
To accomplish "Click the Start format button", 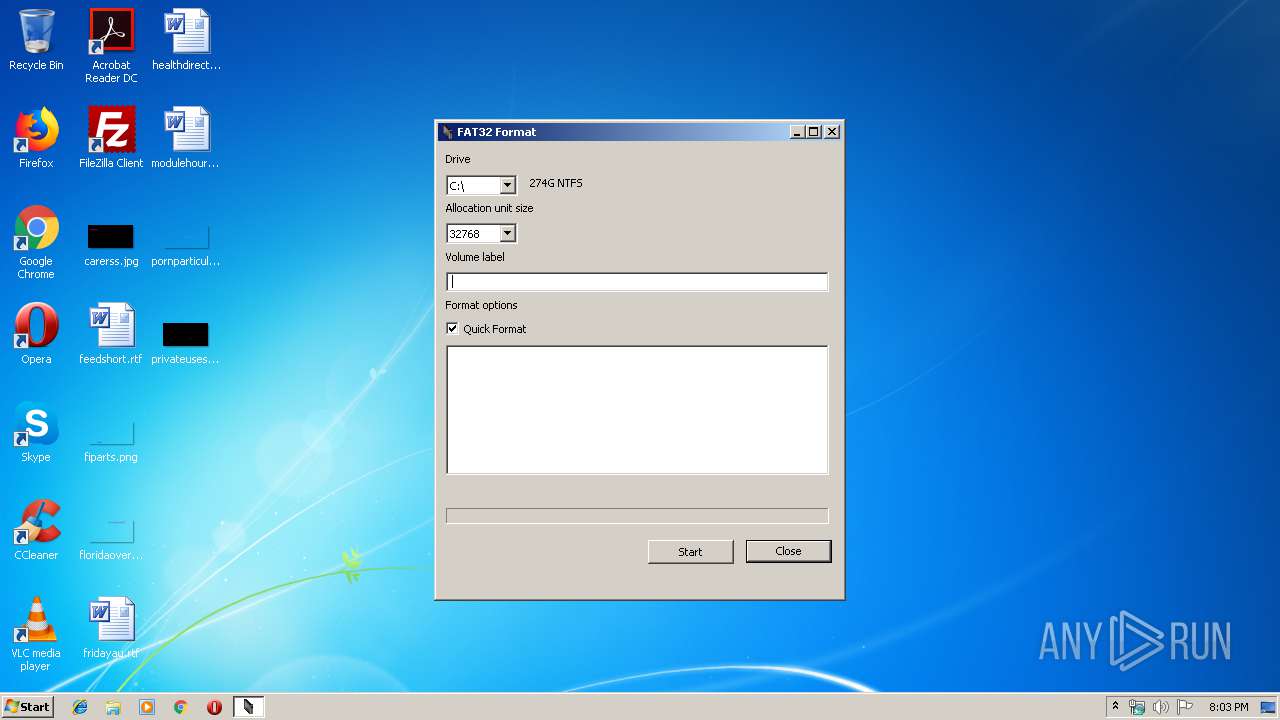I will 690,551.
